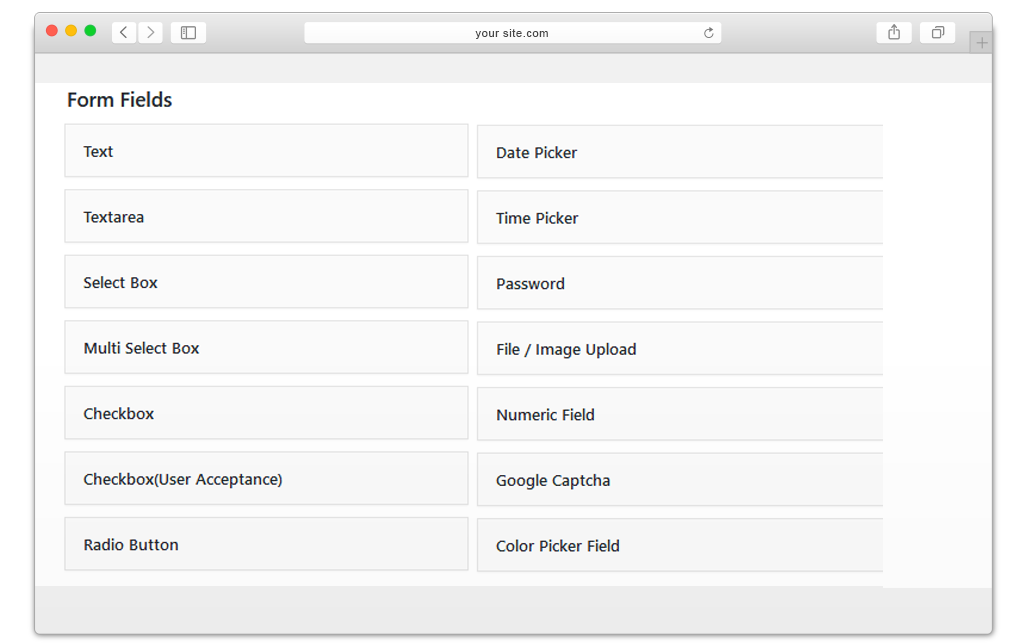Screen dimensions: 1024x643
Task: Show all tabs overview icon
Action: tap(937, 32)
